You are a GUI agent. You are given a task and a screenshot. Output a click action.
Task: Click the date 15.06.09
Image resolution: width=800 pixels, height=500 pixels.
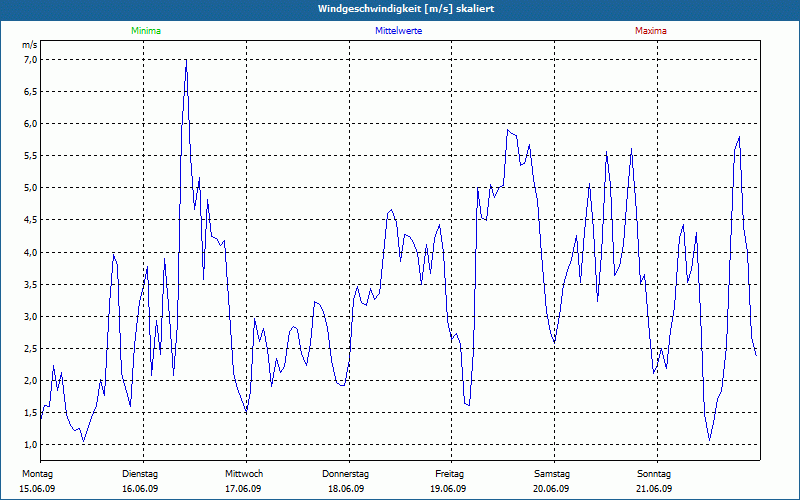pos(37,489)
